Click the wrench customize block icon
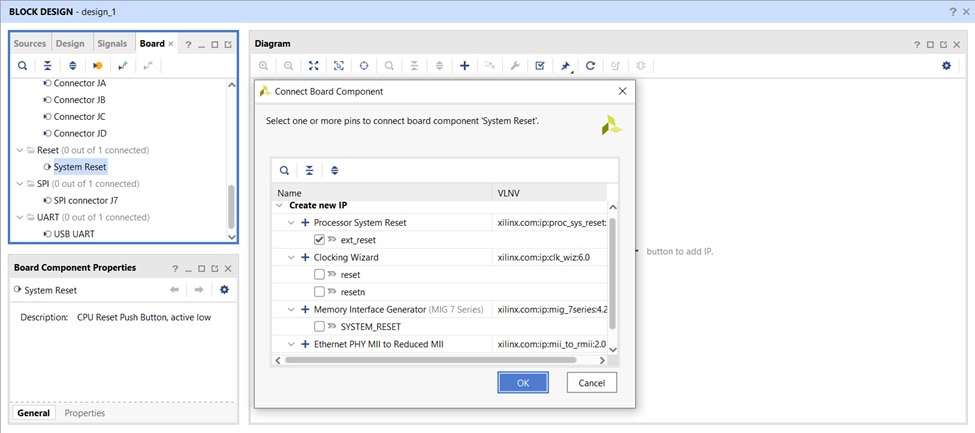This screenshot has width=975, height=433. point(514,65)
